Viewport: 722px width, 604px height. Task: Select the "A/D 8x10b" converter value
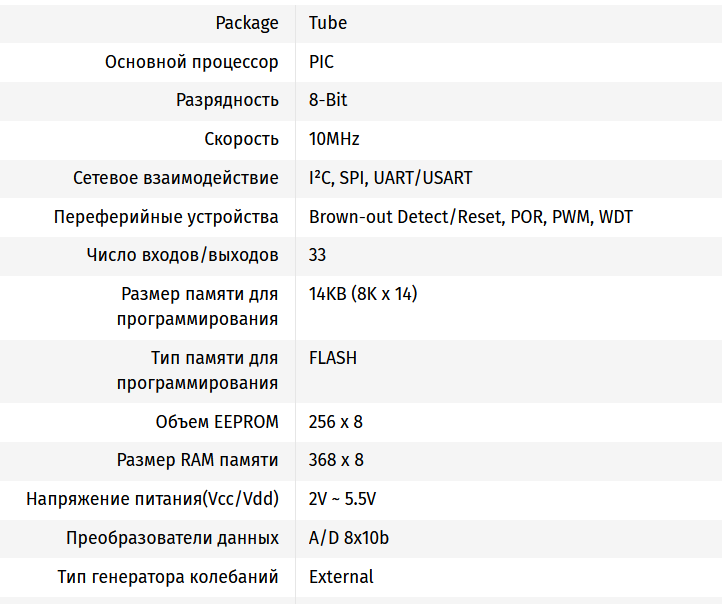pyautogui.click(x=349, y=538)
